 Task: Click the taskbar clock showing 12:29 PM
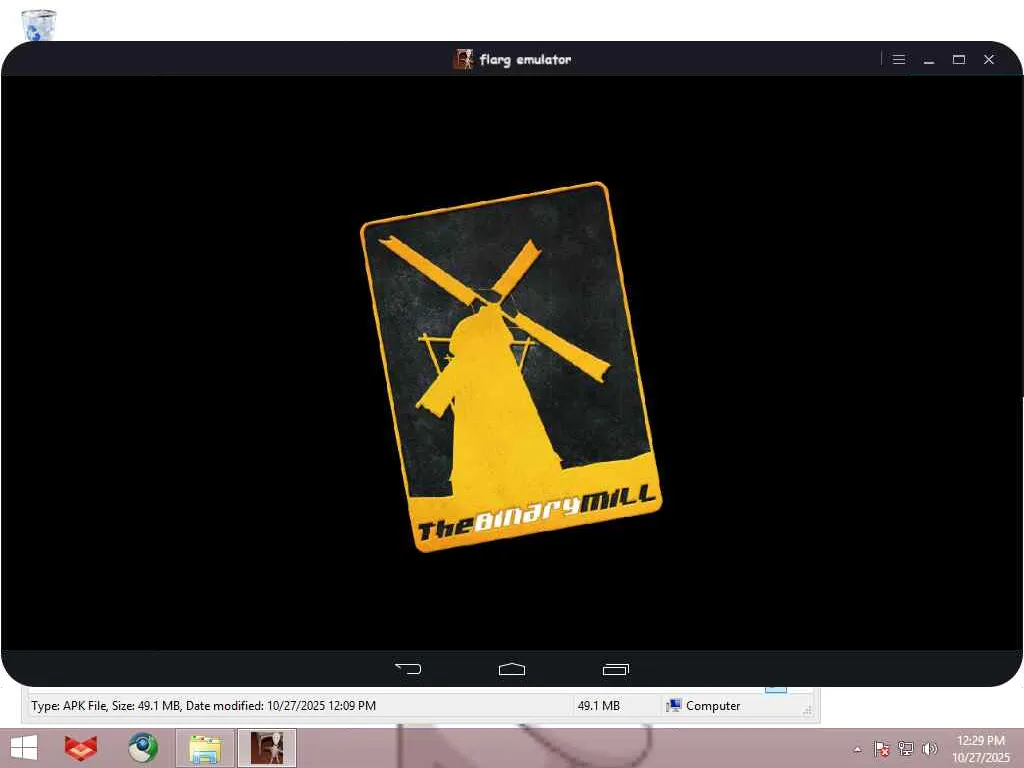[x=980, y=748]
